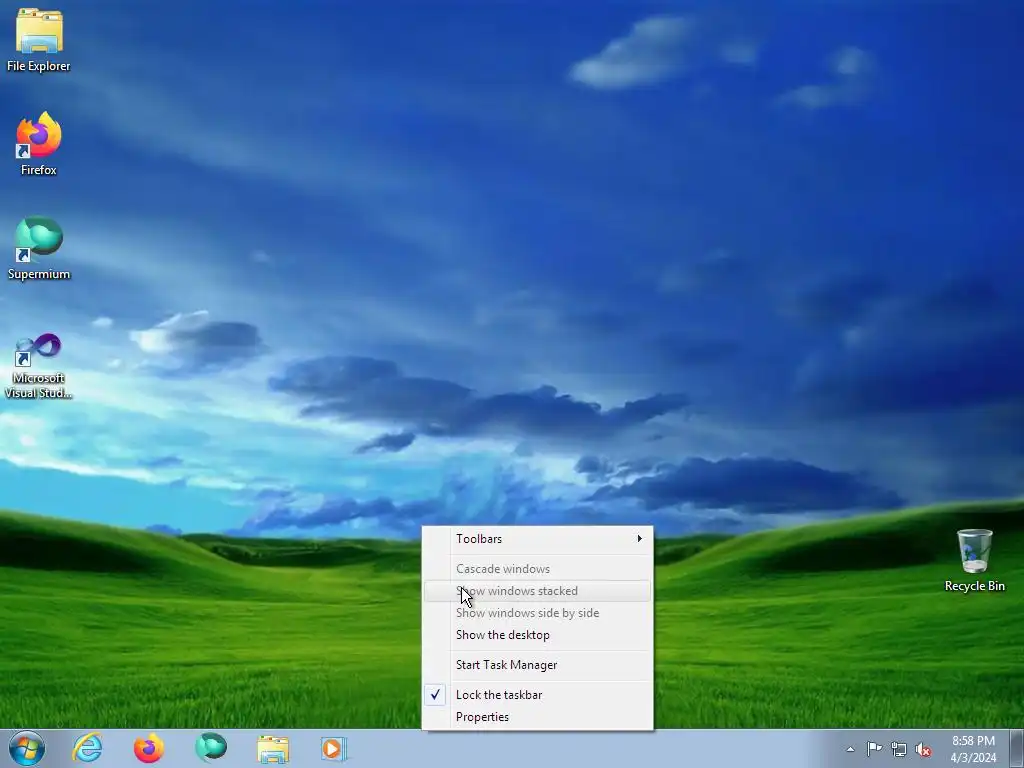
Task: Launch Supermium from the taskbar
Action: tap(211, 748)
